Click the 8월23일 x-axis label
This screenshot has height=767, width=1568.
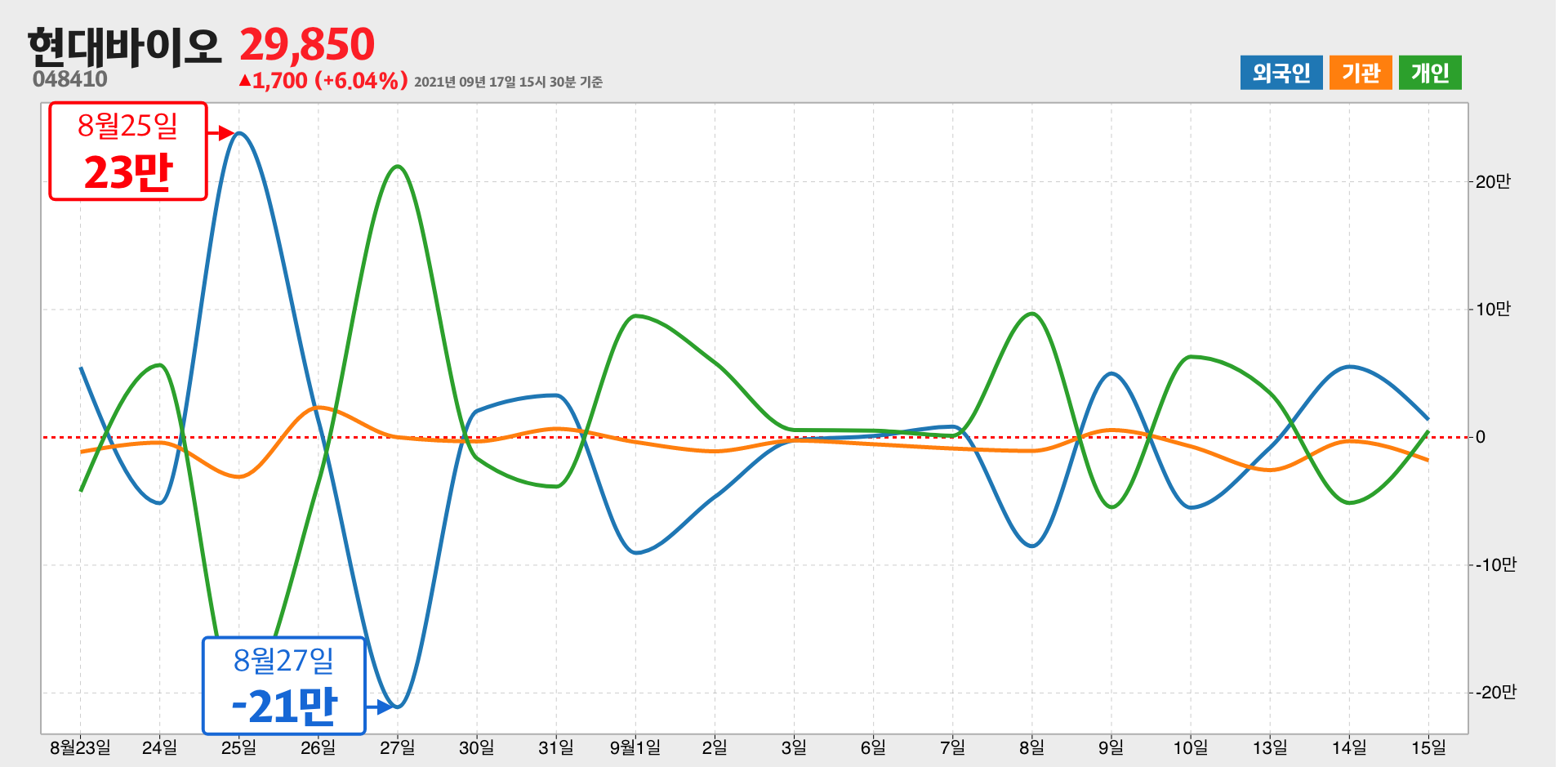[80, 747]
